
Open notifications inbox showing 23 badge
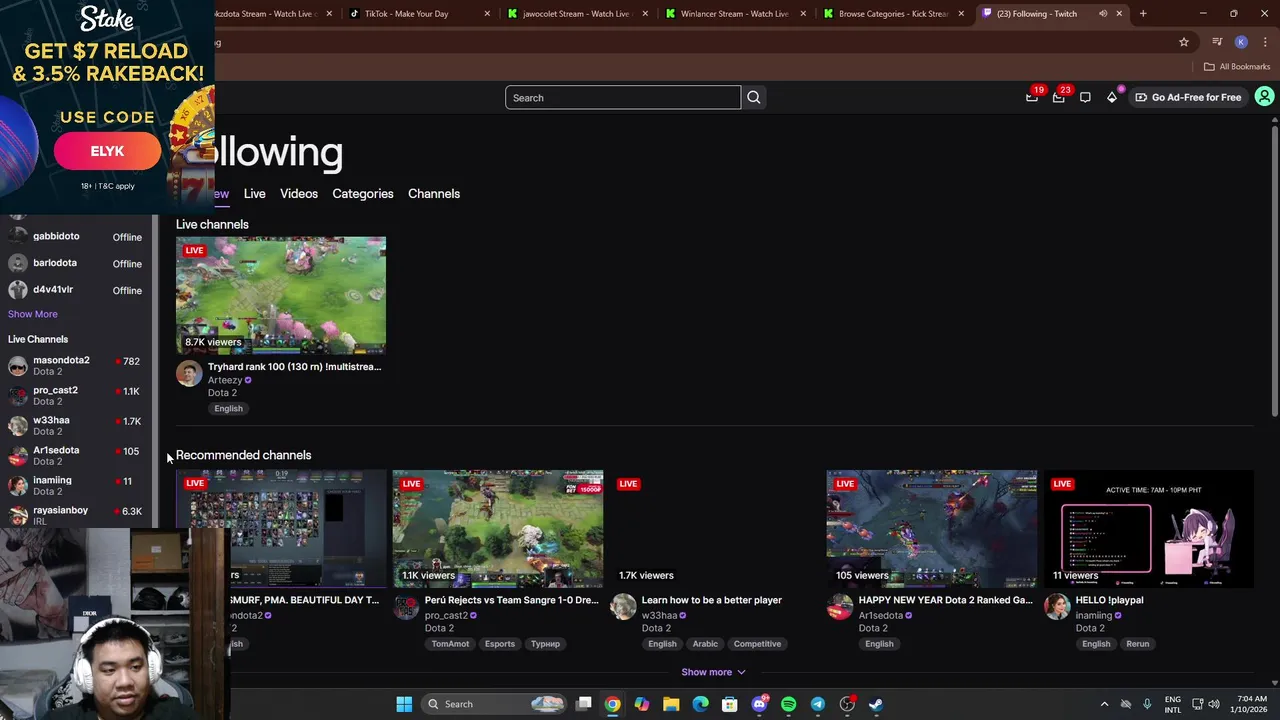1059,97
